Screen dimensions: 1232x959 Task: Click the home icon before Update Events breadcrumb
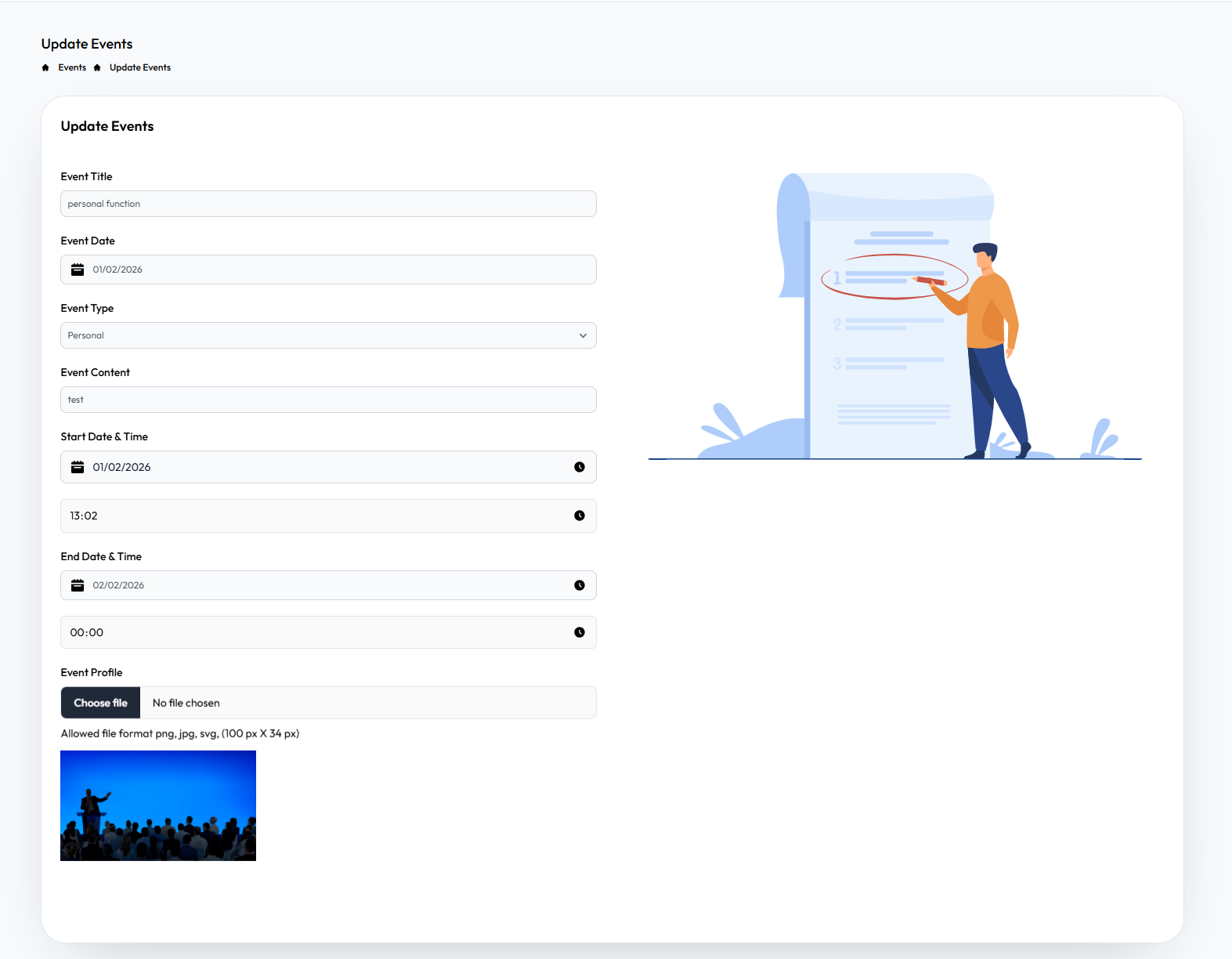pos(97,67)
